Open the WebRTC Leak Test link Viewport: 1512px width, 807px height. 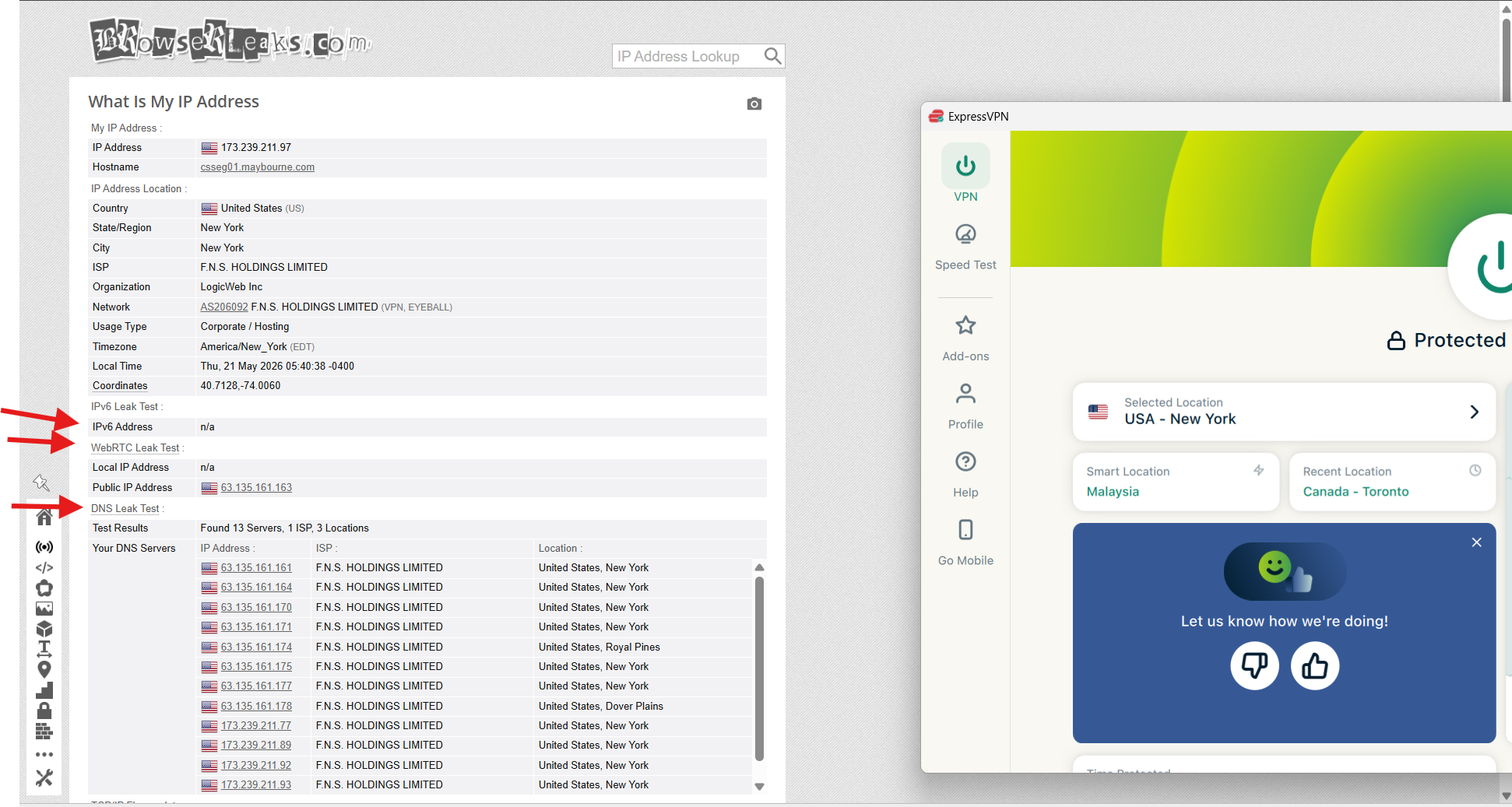pos(135,448)
